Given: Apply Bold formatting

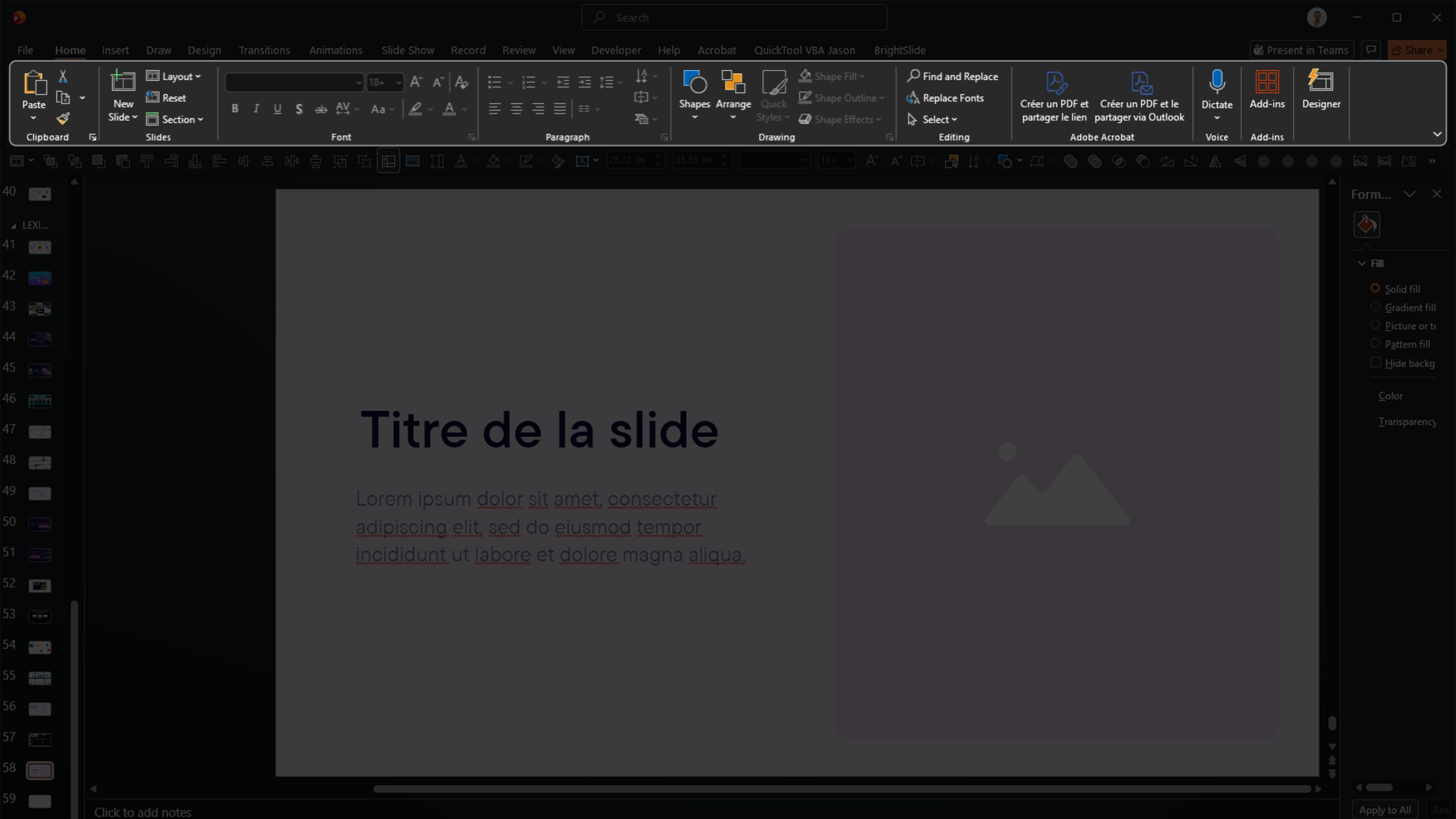Looking at the screenshot, I should (x=235, y=109).
